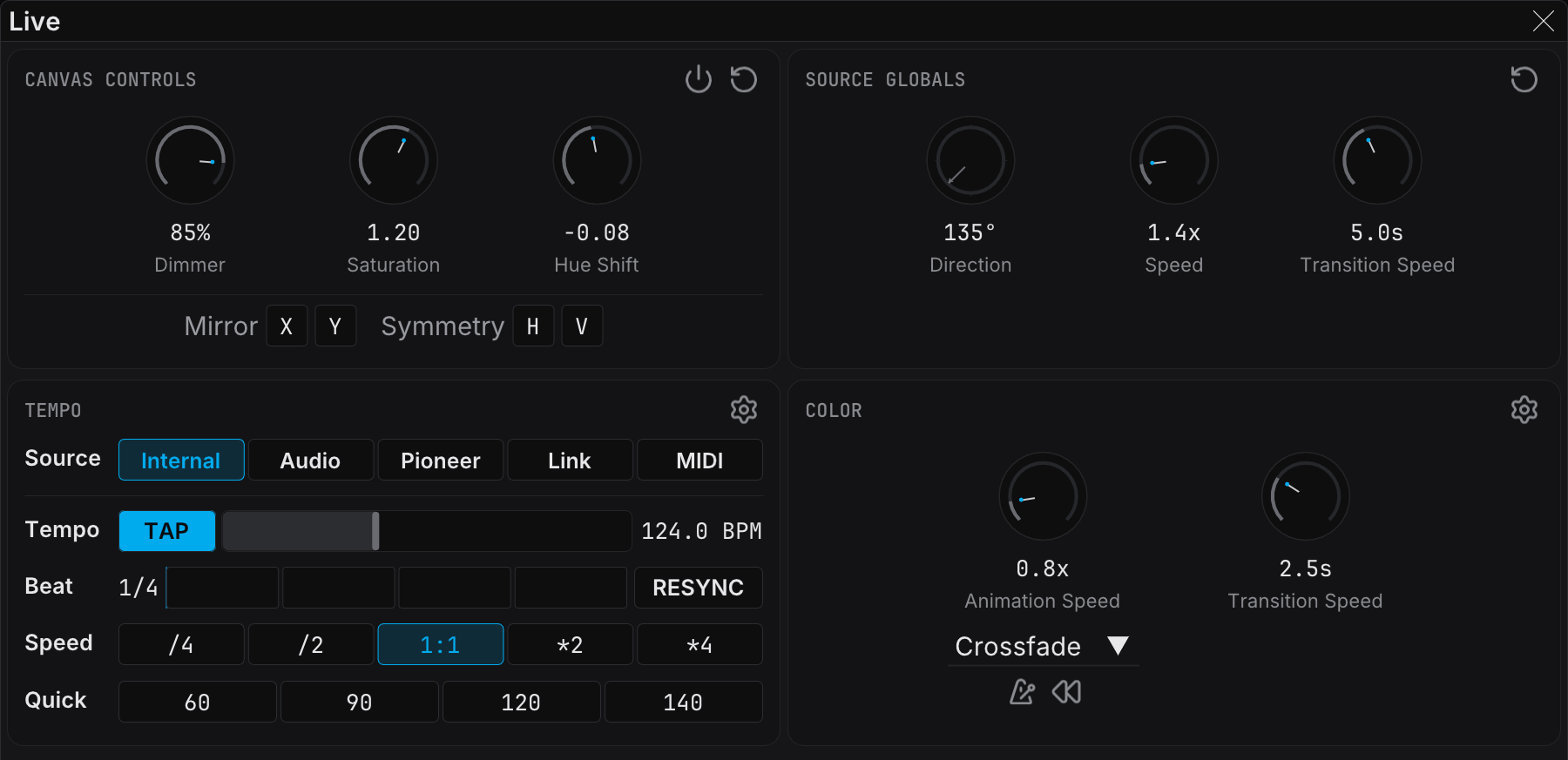Open the Tempo settings gear

[x=744, y=409]
